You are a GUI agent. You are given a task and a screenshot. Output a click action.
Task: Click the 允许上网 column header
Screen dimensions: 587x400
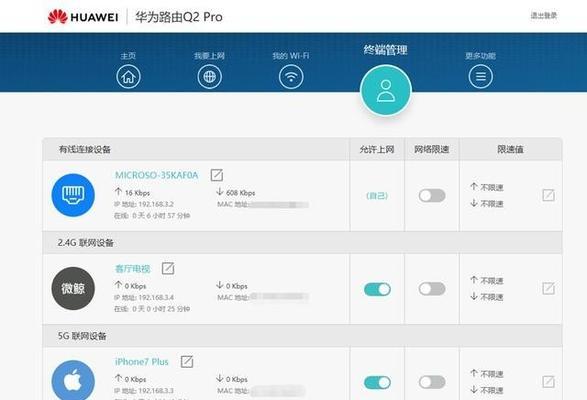click(x=377, y=149)
